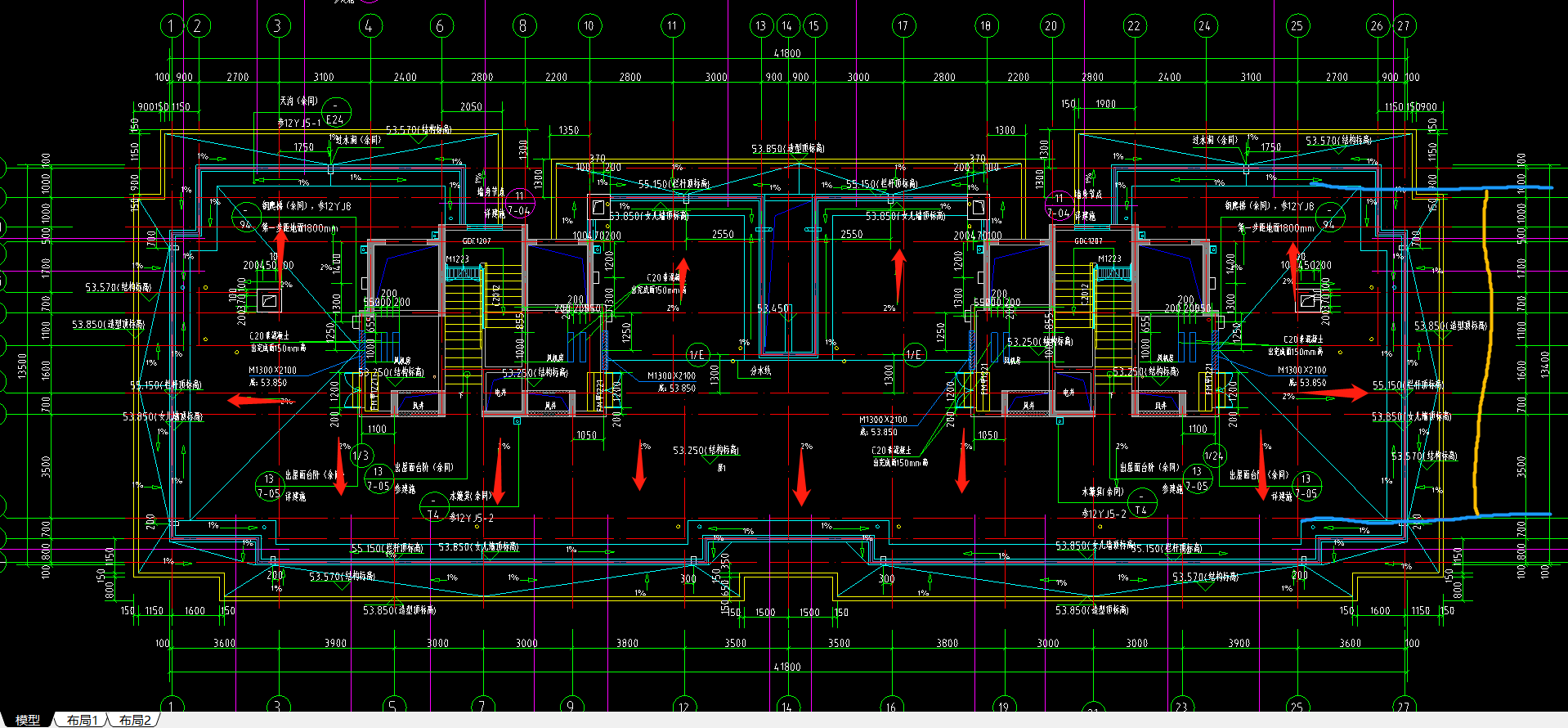Click the 13500 vertical dimension on left
This screenshot has width=1568, height=728.
(x=23, y=366)
